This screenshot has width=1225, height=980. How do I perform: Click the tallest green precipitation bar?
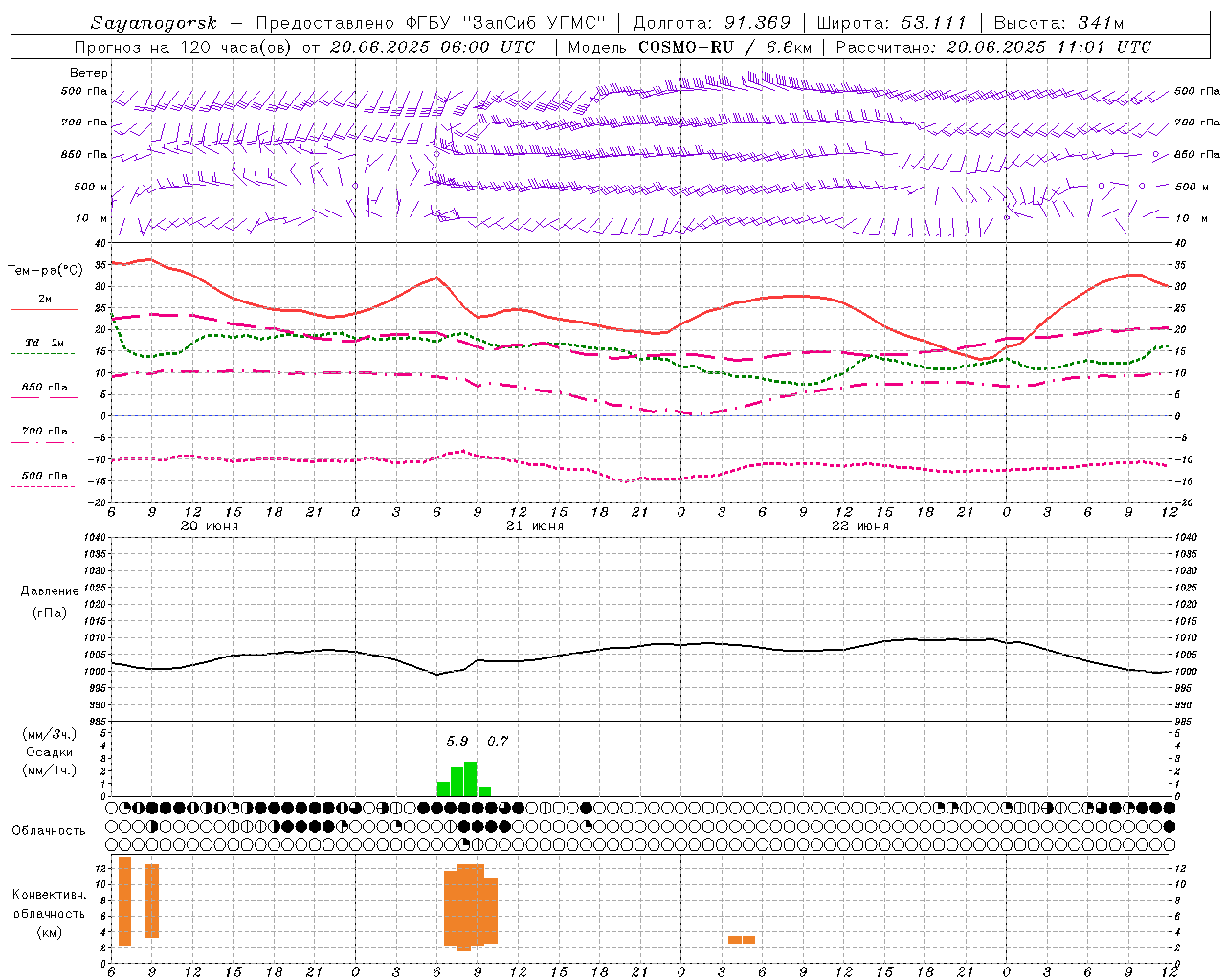(471, 779)
